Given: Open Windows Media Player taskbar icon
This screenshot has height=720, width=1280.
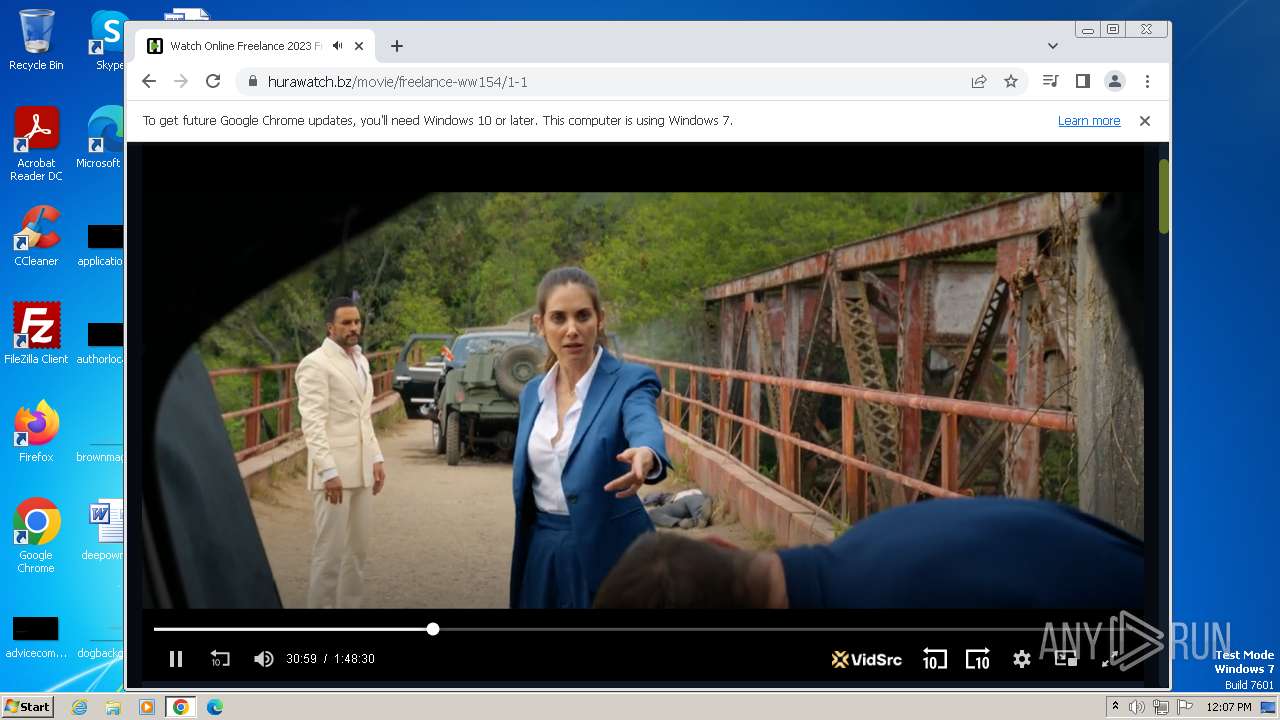Looking at the screenshot, I should click(x=147, y=707).
